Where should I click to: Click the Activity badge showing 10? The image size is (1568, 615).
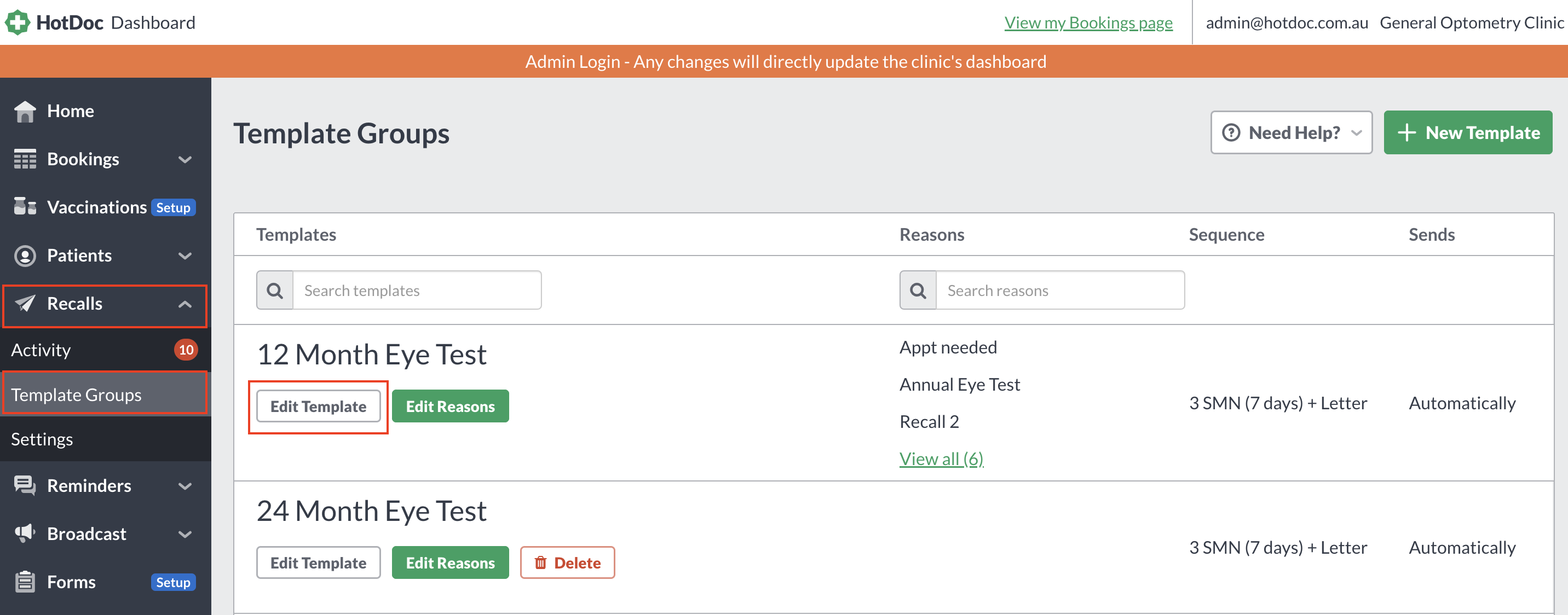coord(186,350)
